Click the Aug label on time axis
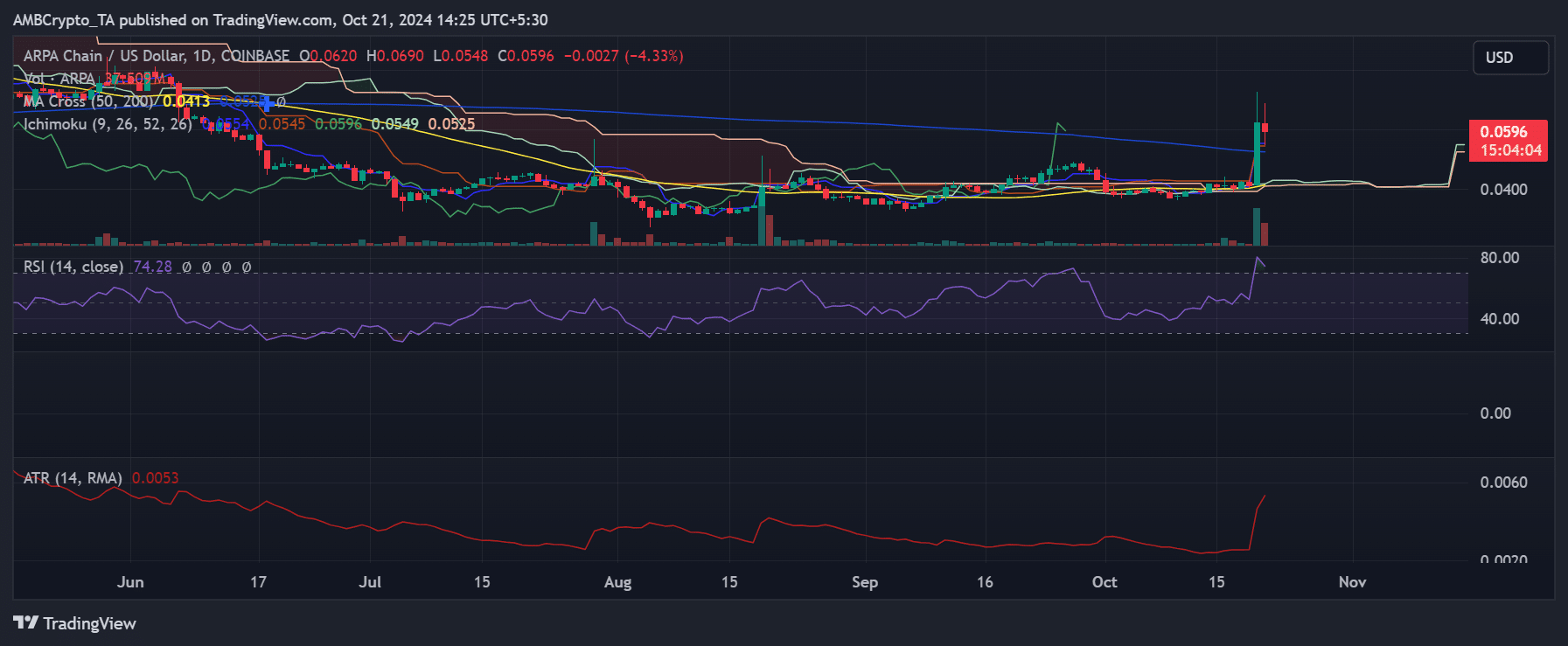 pyautogui.click(x=617, y=582)
